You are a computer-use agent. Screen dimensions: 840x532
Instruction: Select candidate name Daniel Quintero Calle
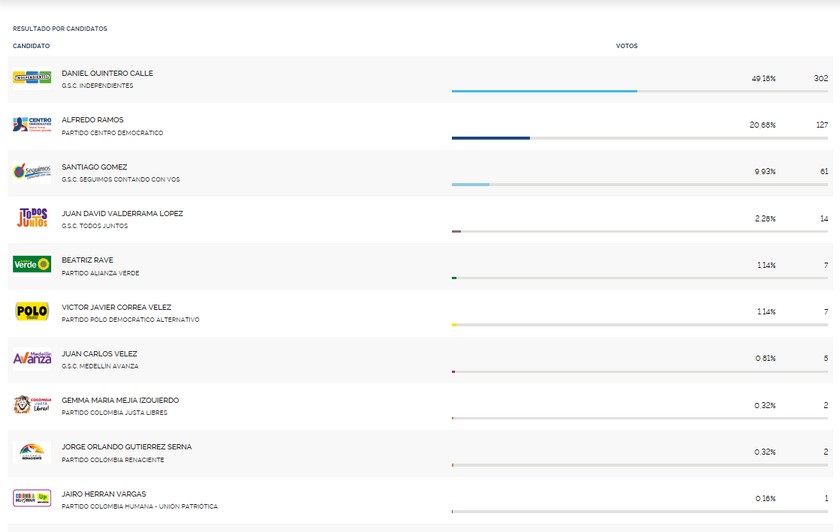tap(107, 73)
